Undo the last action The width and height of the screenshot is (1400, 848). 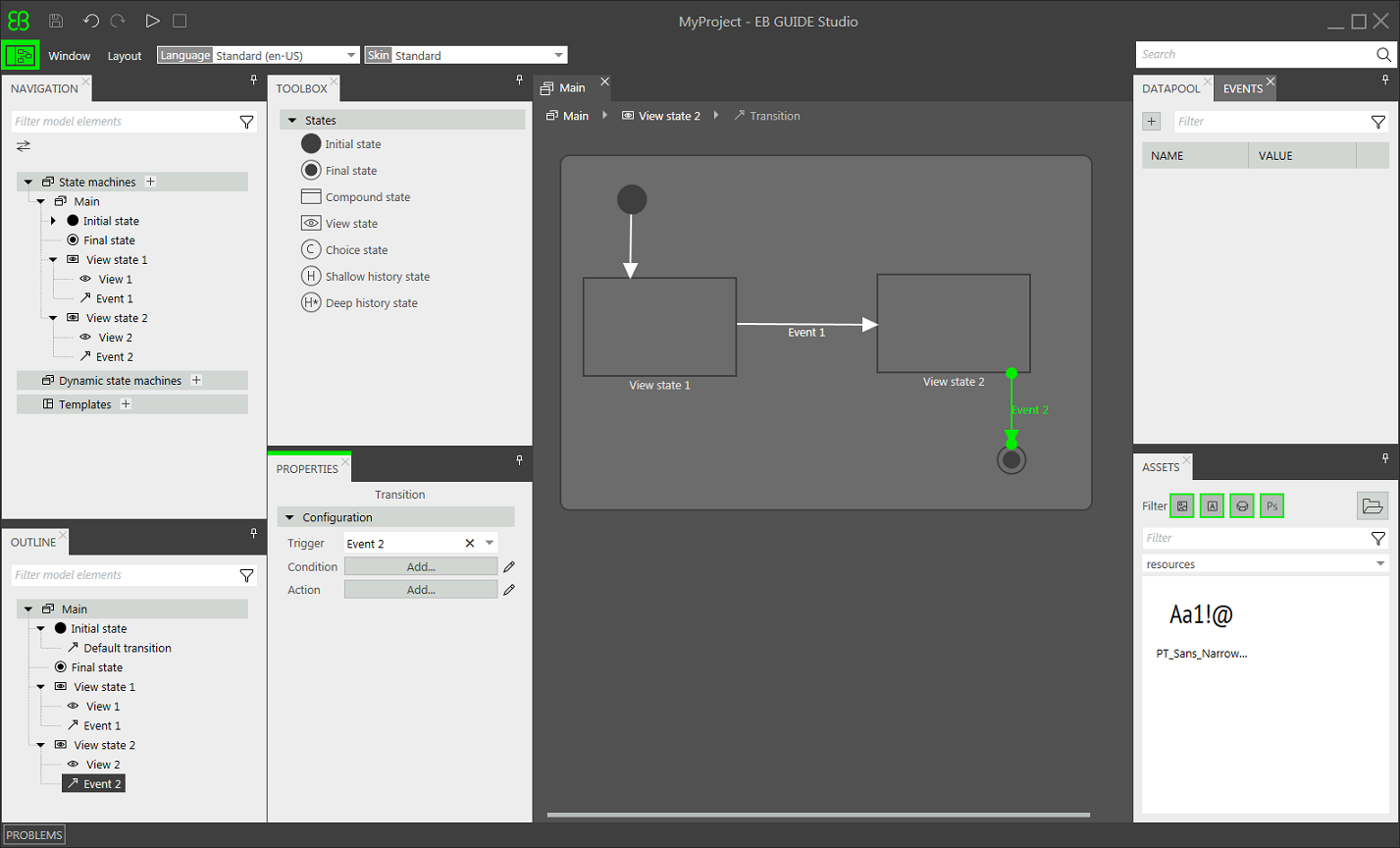[91, 21]
